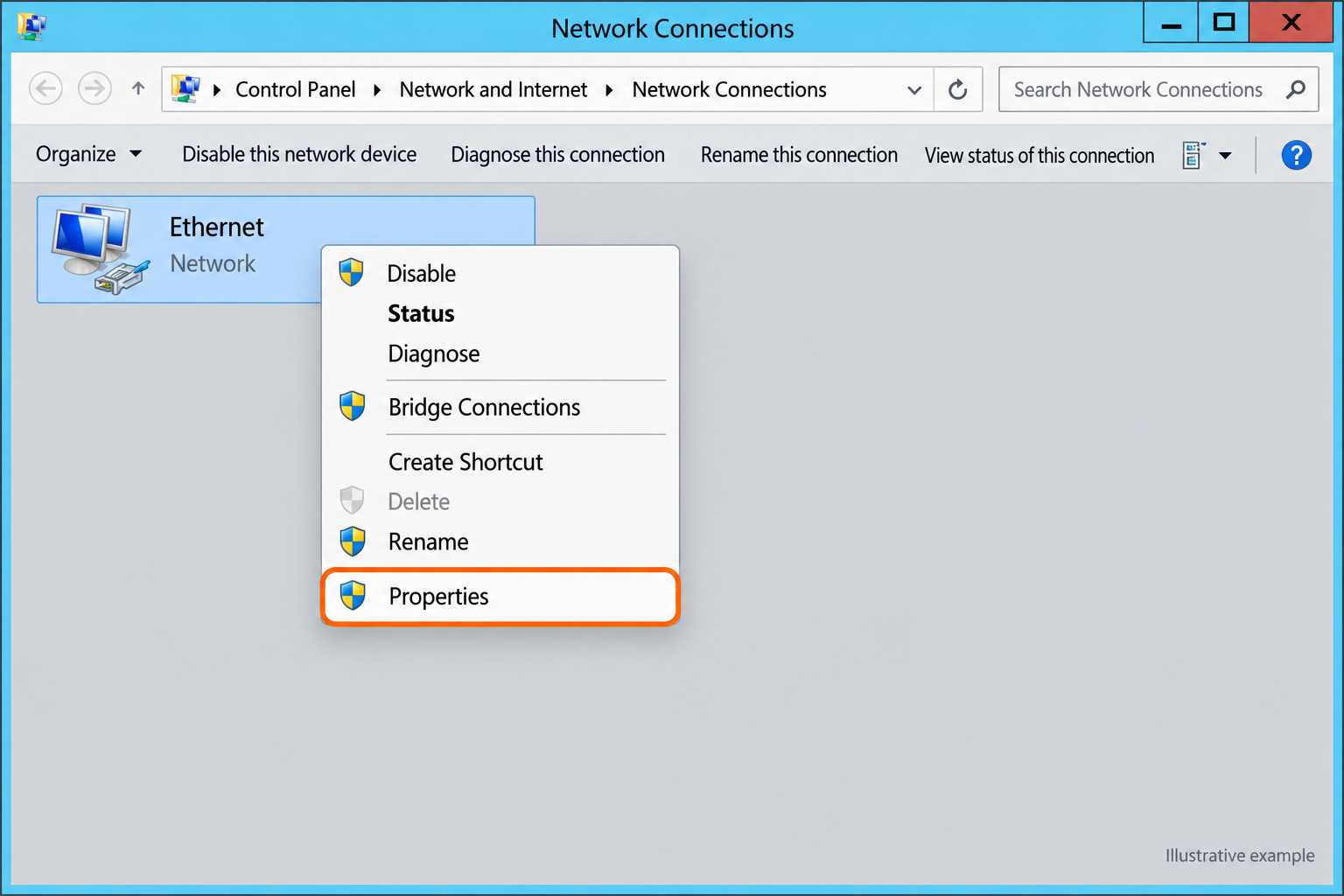
Task: Expand the arrow before Control Panel breadcrumb
Action: tap(216, 89)
